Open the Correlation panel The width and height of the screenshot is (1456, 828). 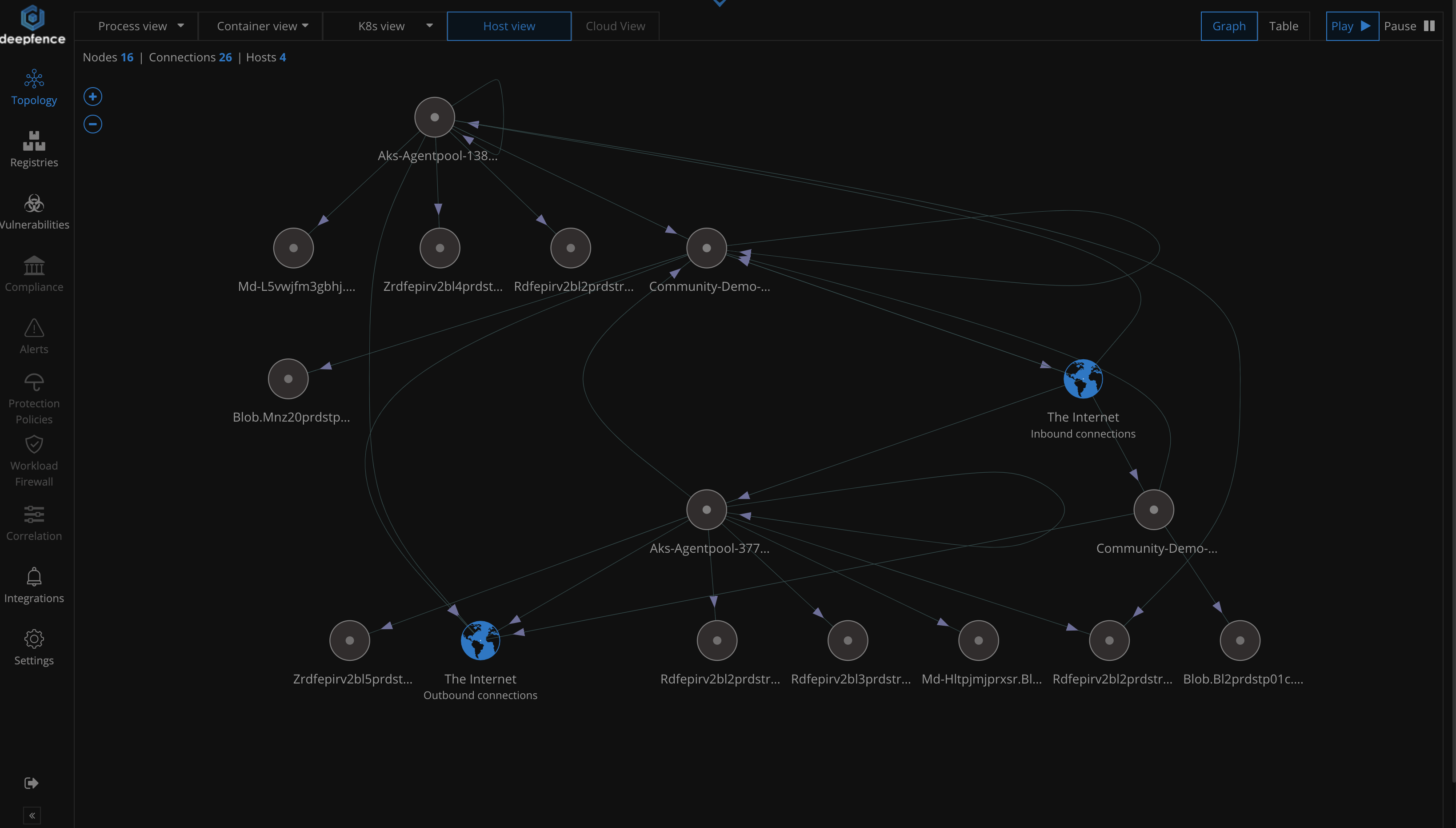point(33,523)
